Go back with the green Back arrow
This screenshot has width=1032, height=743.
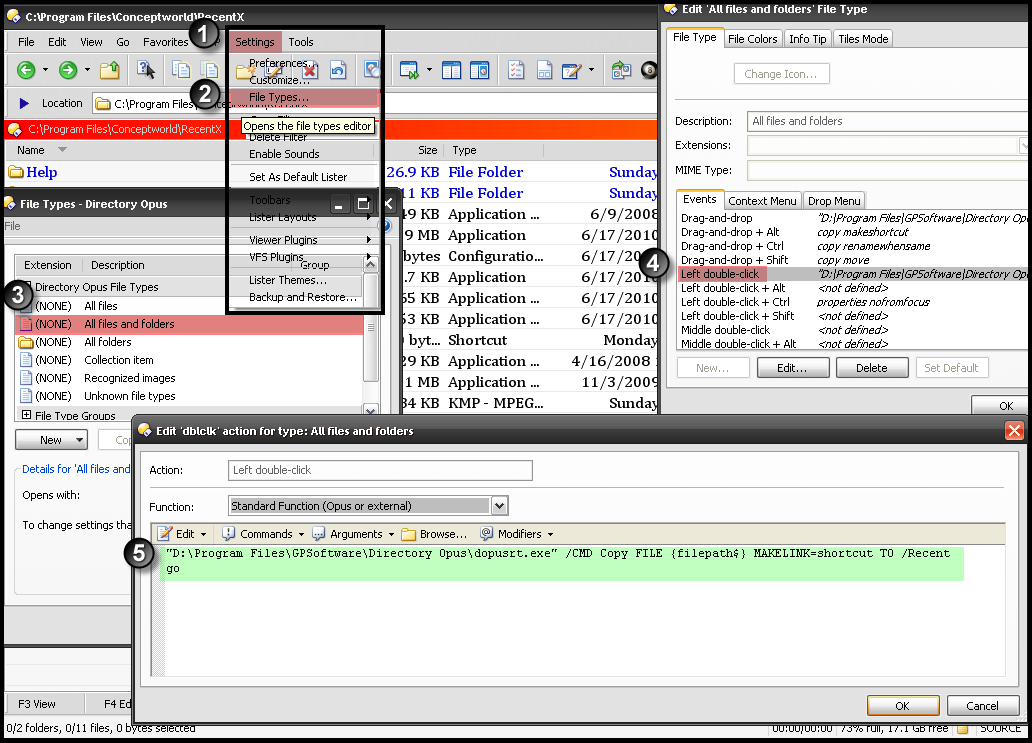click(26, 70)
